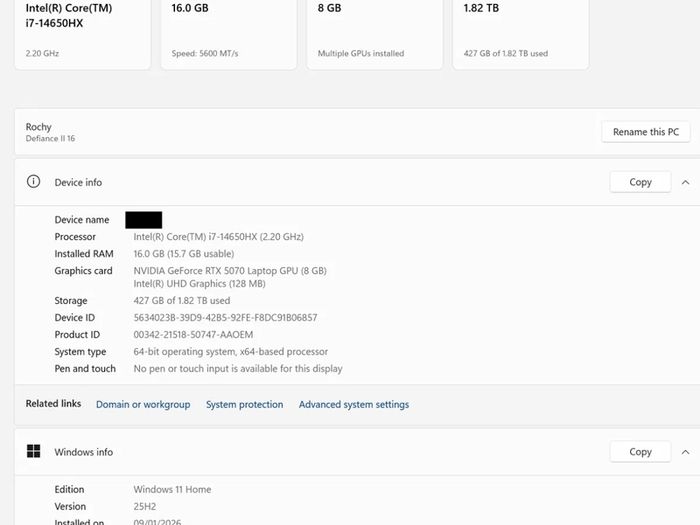
Task: Collapse the Device info section chevron
Action: pyautogui.click(x=685, y=182)
